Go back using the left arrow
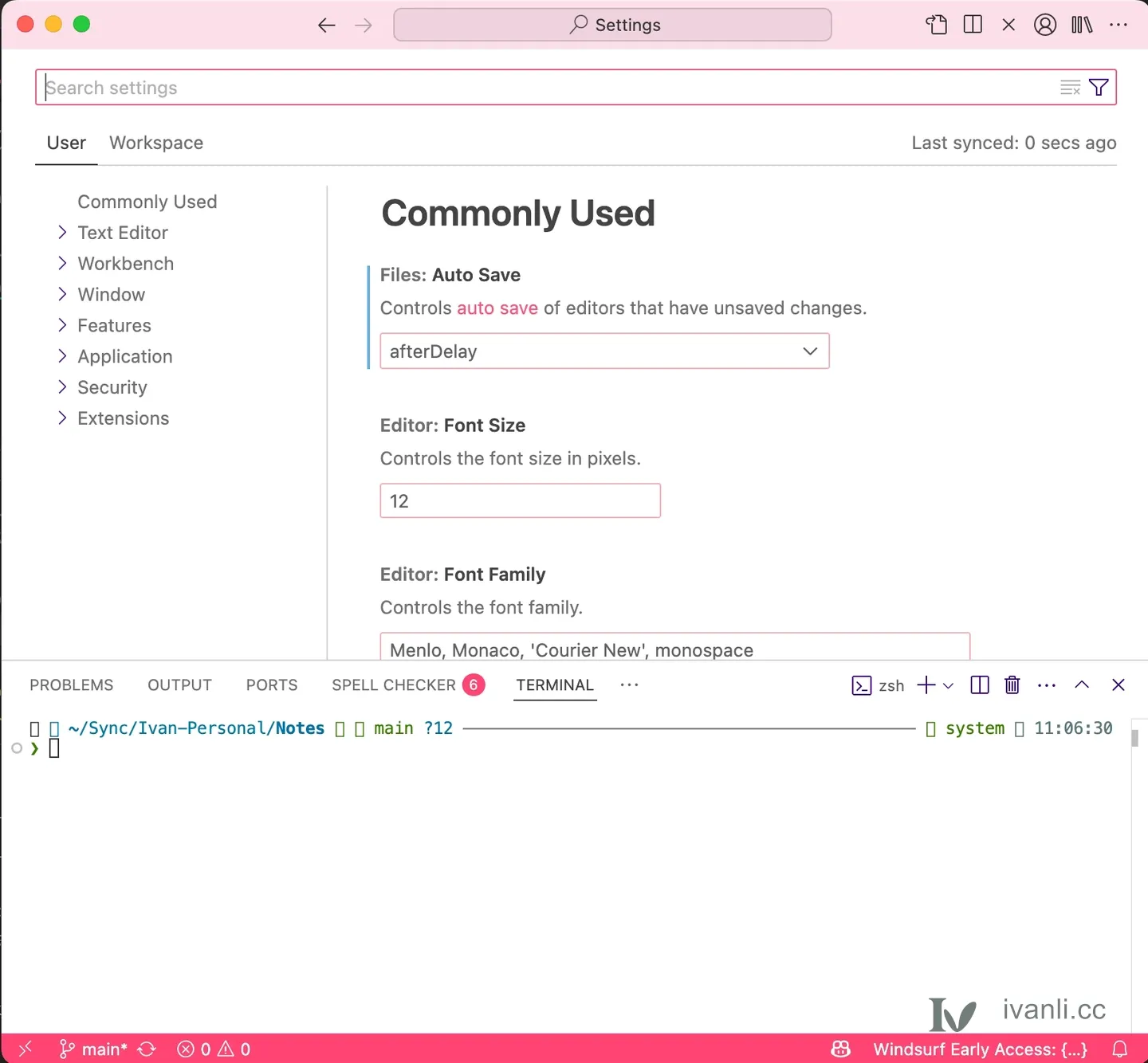This screenshot has width=1148, height=1063. point(327,25)
